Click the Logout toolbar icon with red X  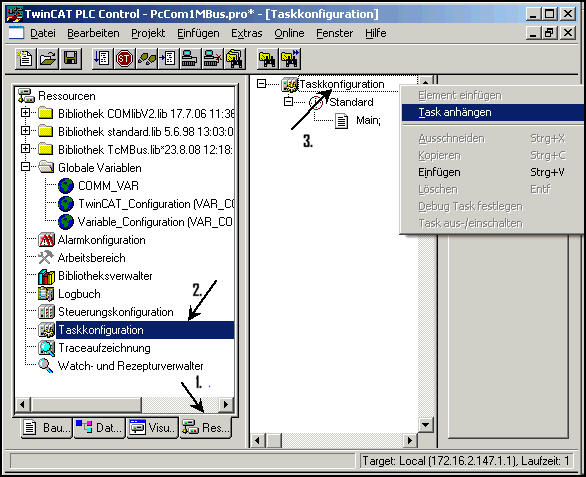pos(213,59)
